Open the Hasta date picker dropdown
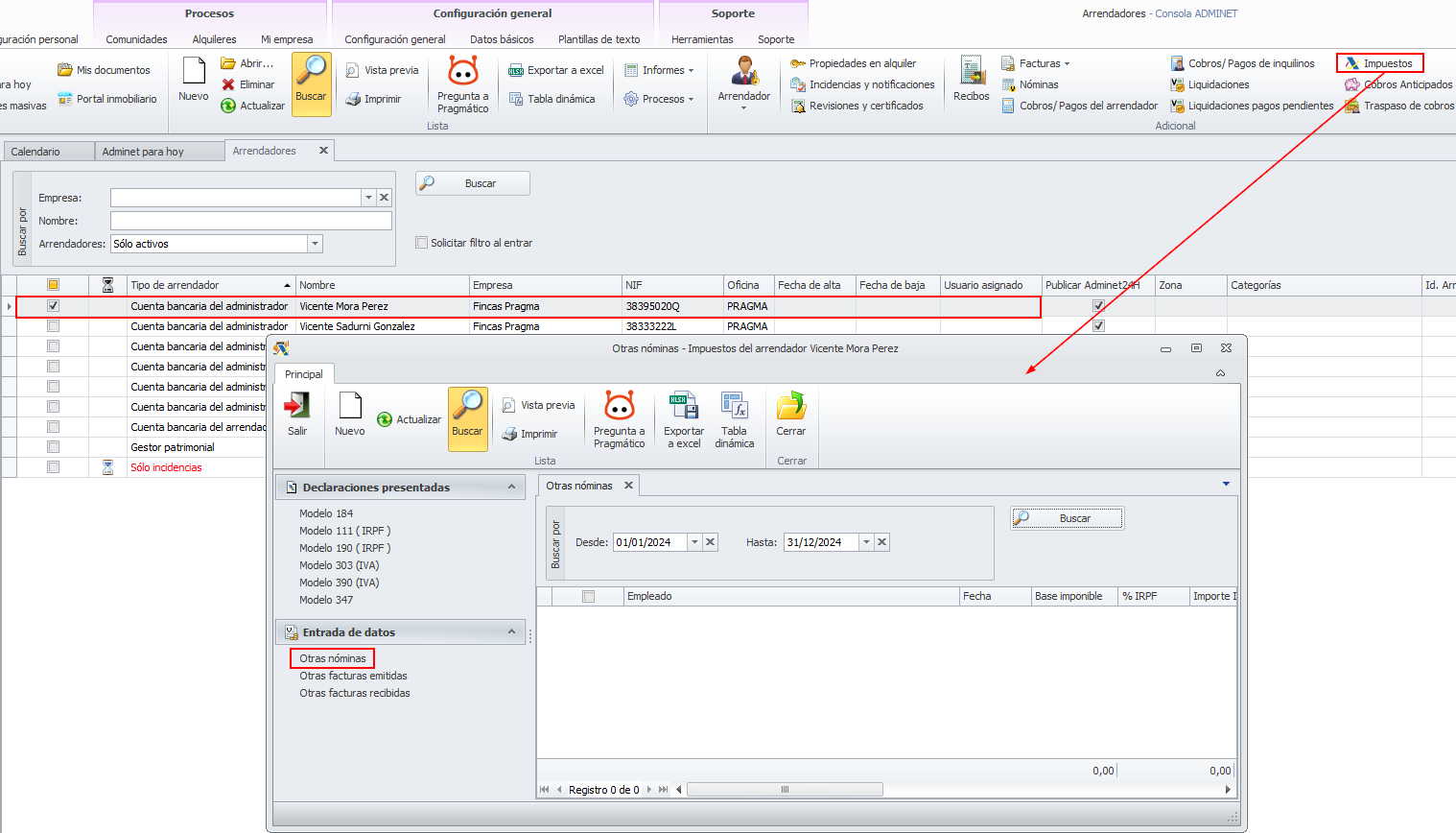 tap(866, 542)
